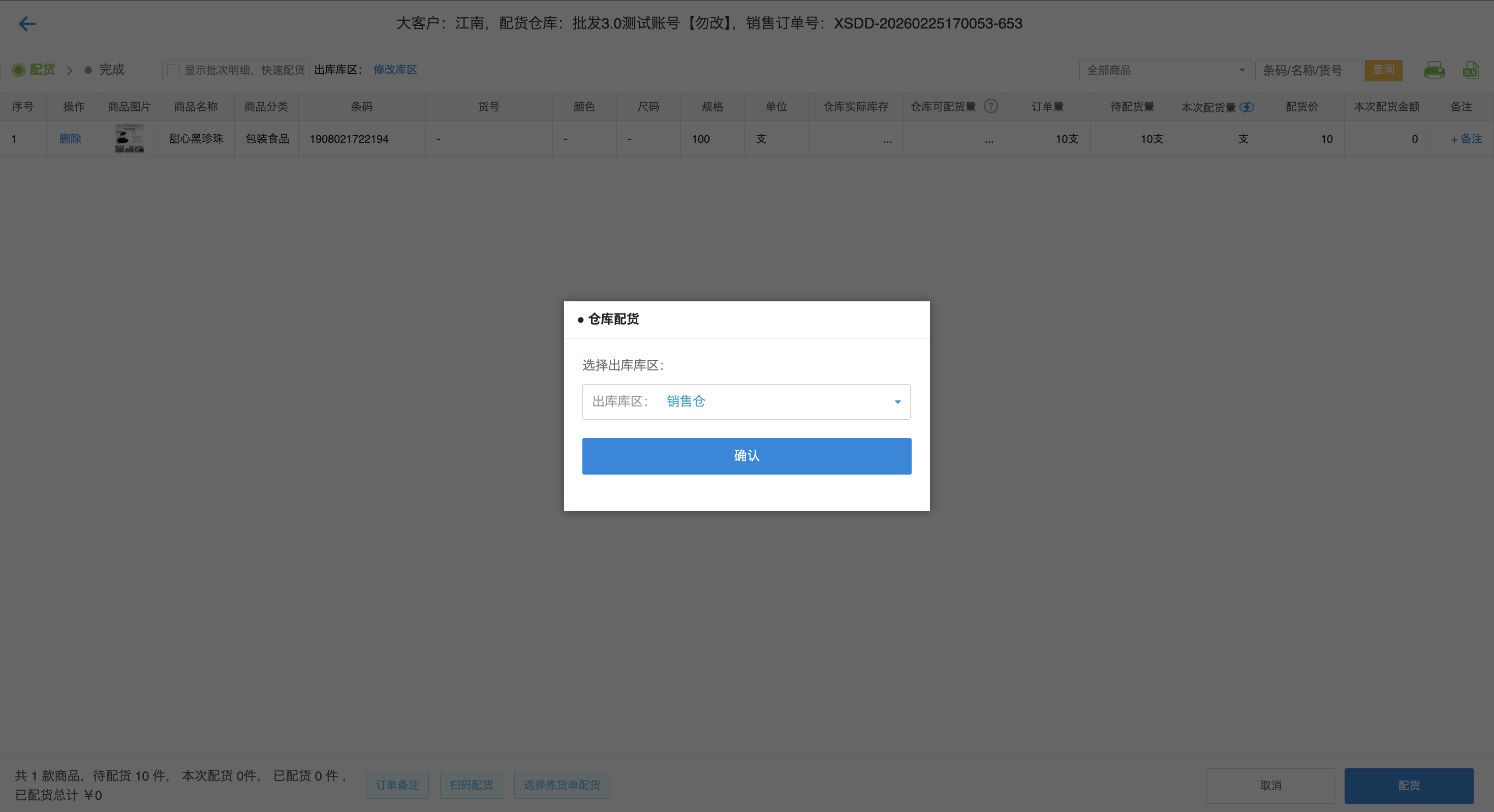Click the 扫码配货 button
The height and width of the screenshot is (812, 1494).
(x=471, y=785)
